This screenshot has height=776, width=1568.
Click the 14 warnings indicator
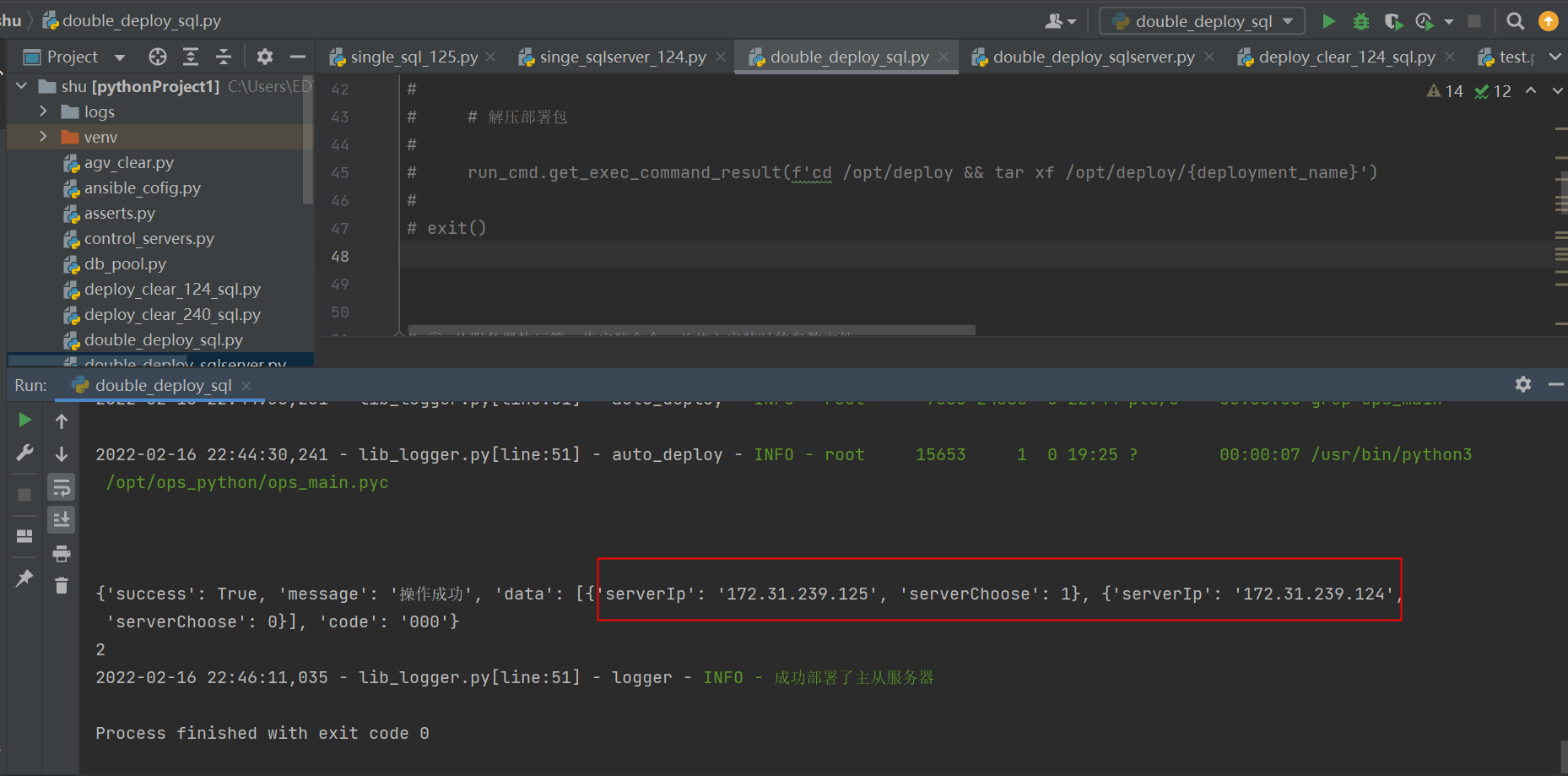(x=1445, y=91)
